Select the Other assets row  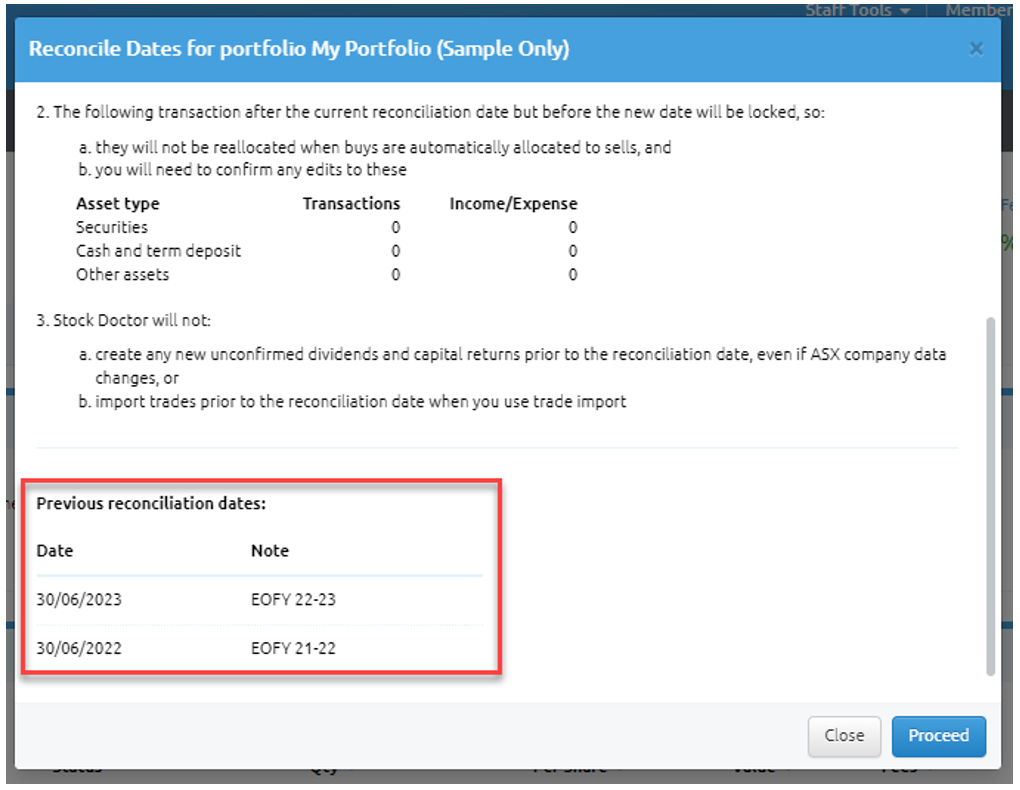point(122,274)
